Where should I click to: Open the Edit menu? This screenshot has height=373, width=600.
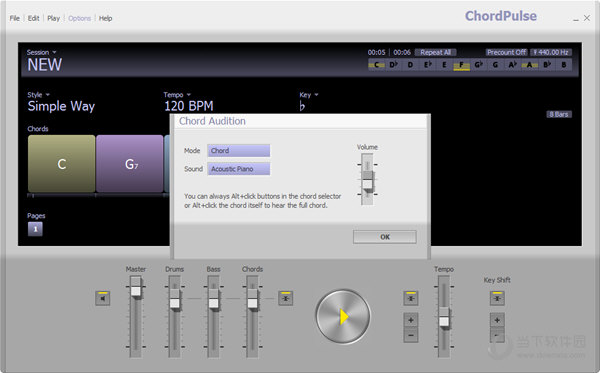(x=33, y=18)
